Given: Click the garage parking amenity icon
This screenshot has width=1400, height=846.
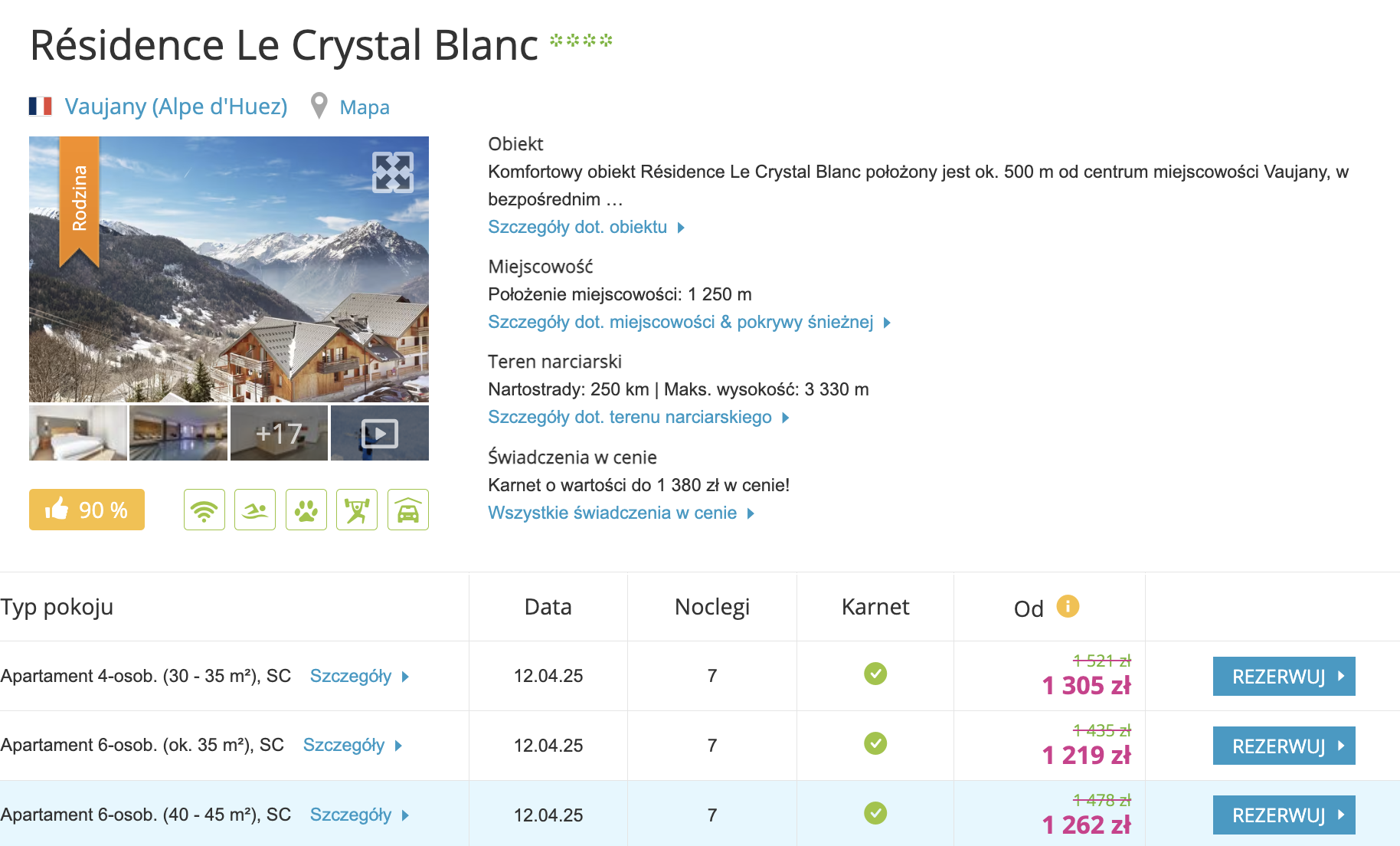Looking at the screenshot, I should (408, 510).
